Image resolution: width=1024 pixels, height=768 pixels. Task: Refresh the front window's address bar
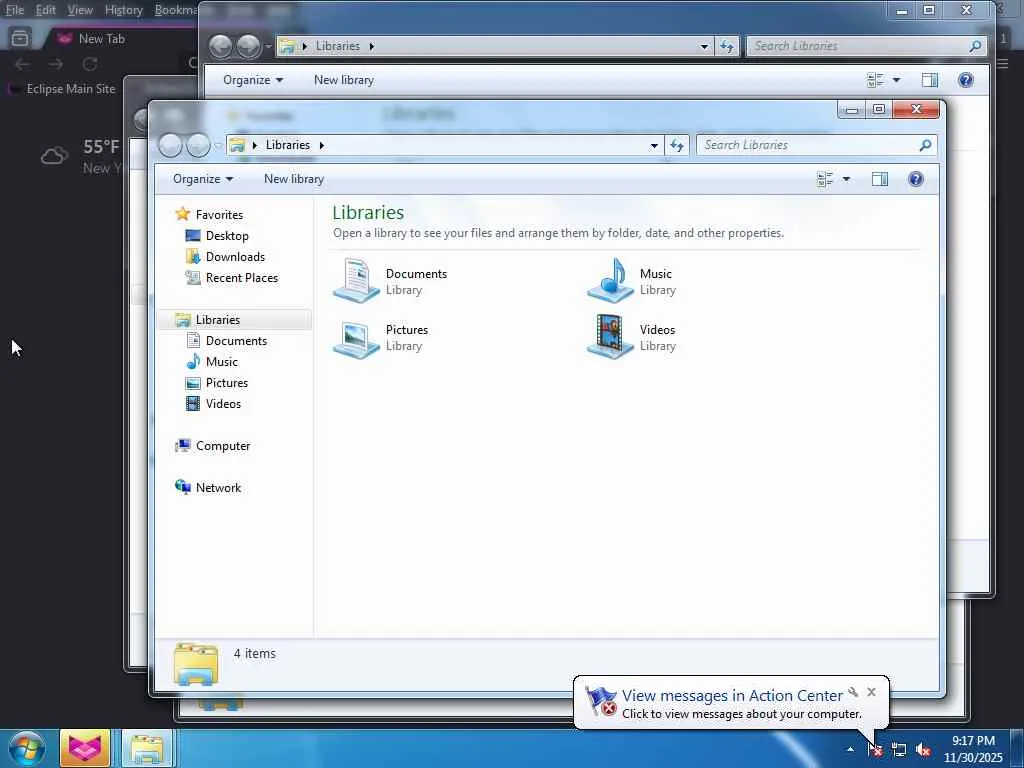pyautogui.click(x=677, y=145)
